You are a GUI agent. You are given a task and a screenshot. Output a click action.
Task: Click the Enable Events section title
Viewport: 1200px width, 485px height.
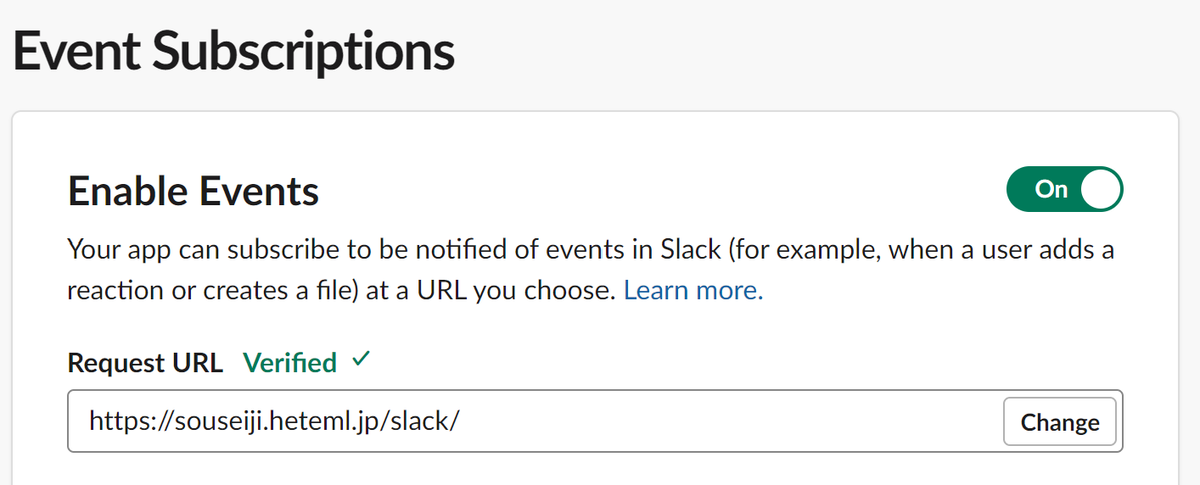pyautogui.click(x=193, y=190)
